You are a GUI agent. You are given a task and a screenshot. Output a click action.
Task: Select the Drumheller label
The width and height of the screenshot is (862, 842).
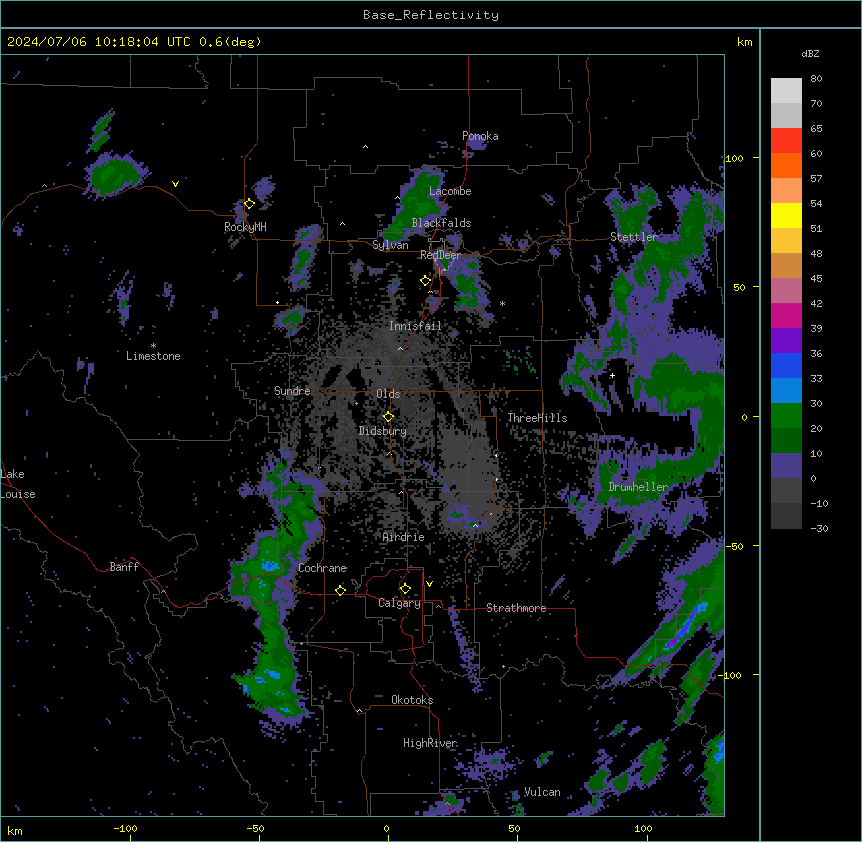click(638, 487)
